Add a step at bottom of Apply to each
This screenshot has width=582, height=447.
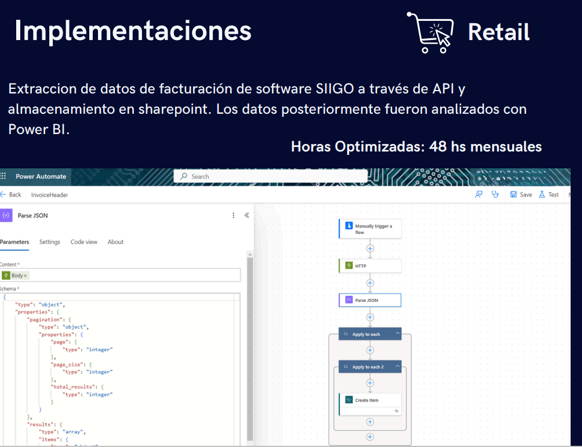click(x=370, y=437)
